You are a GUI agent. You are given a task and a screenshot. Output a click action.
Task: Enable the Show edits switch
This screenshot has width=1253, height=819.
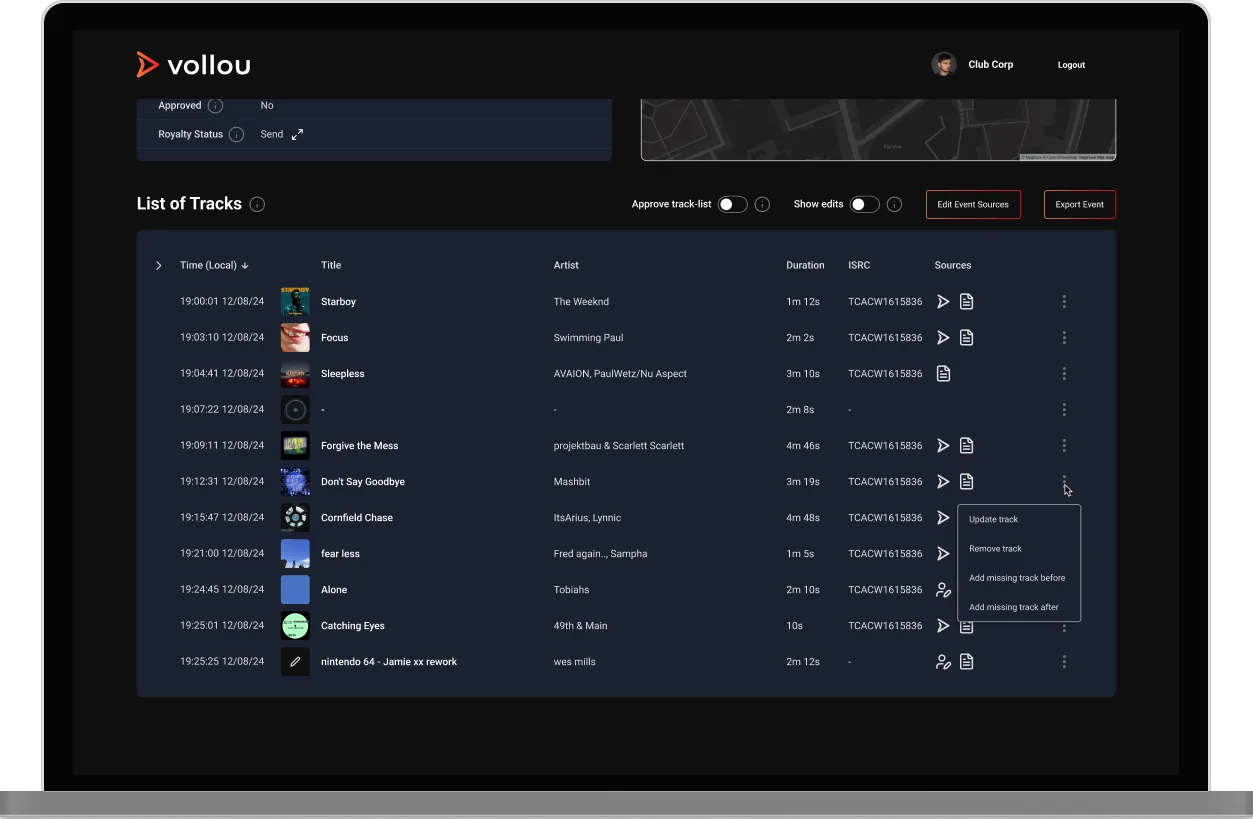click(x=865, y=204)
